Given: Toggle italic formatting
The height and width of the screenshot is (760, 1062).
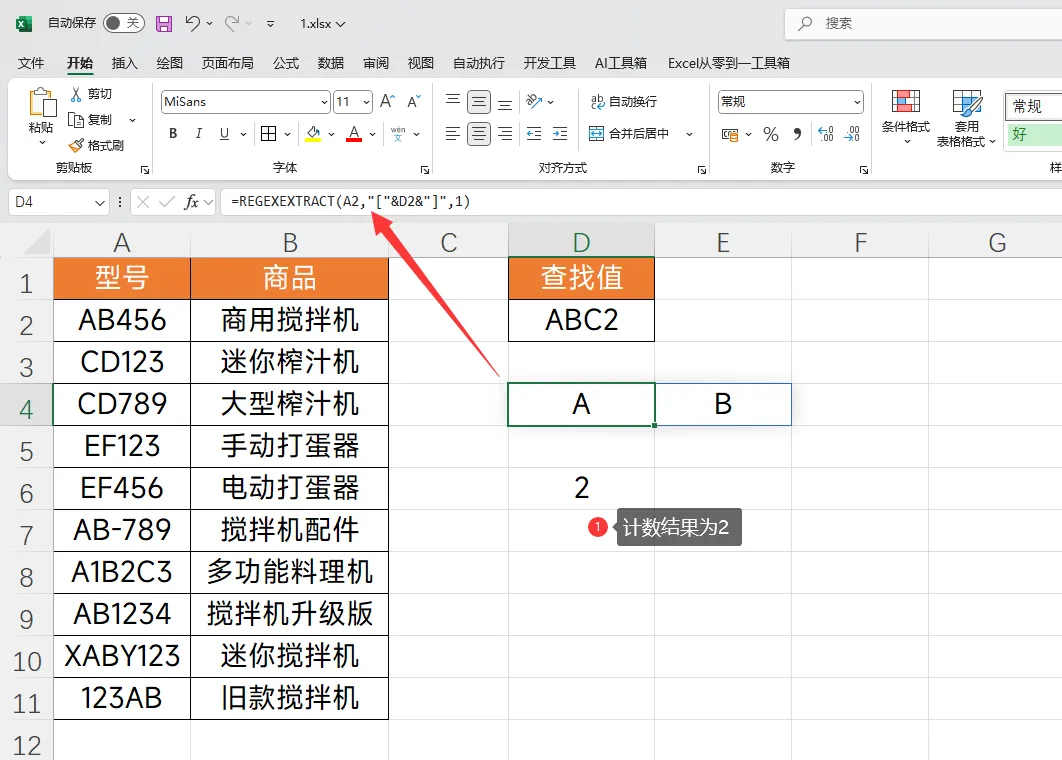Looking at the screenshot, I should tap(198, 133).
